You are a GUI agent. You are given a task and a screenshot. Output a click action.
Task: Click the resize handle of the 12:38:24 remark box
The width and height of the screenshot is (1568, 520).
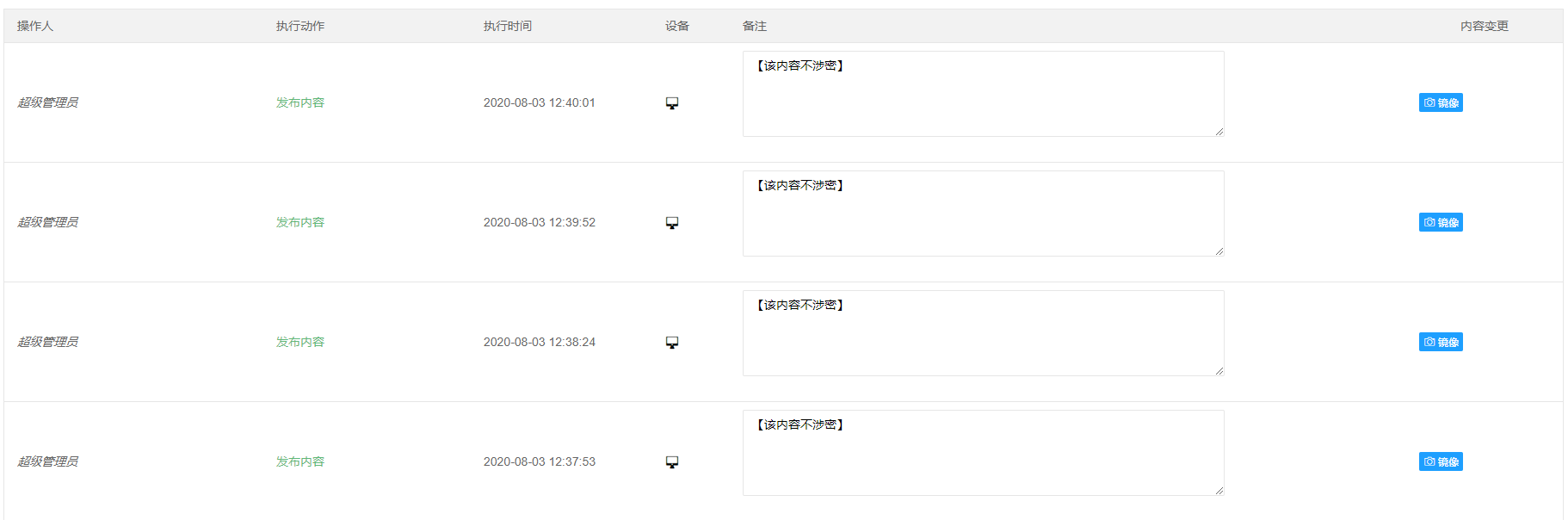coord(1219,371)
